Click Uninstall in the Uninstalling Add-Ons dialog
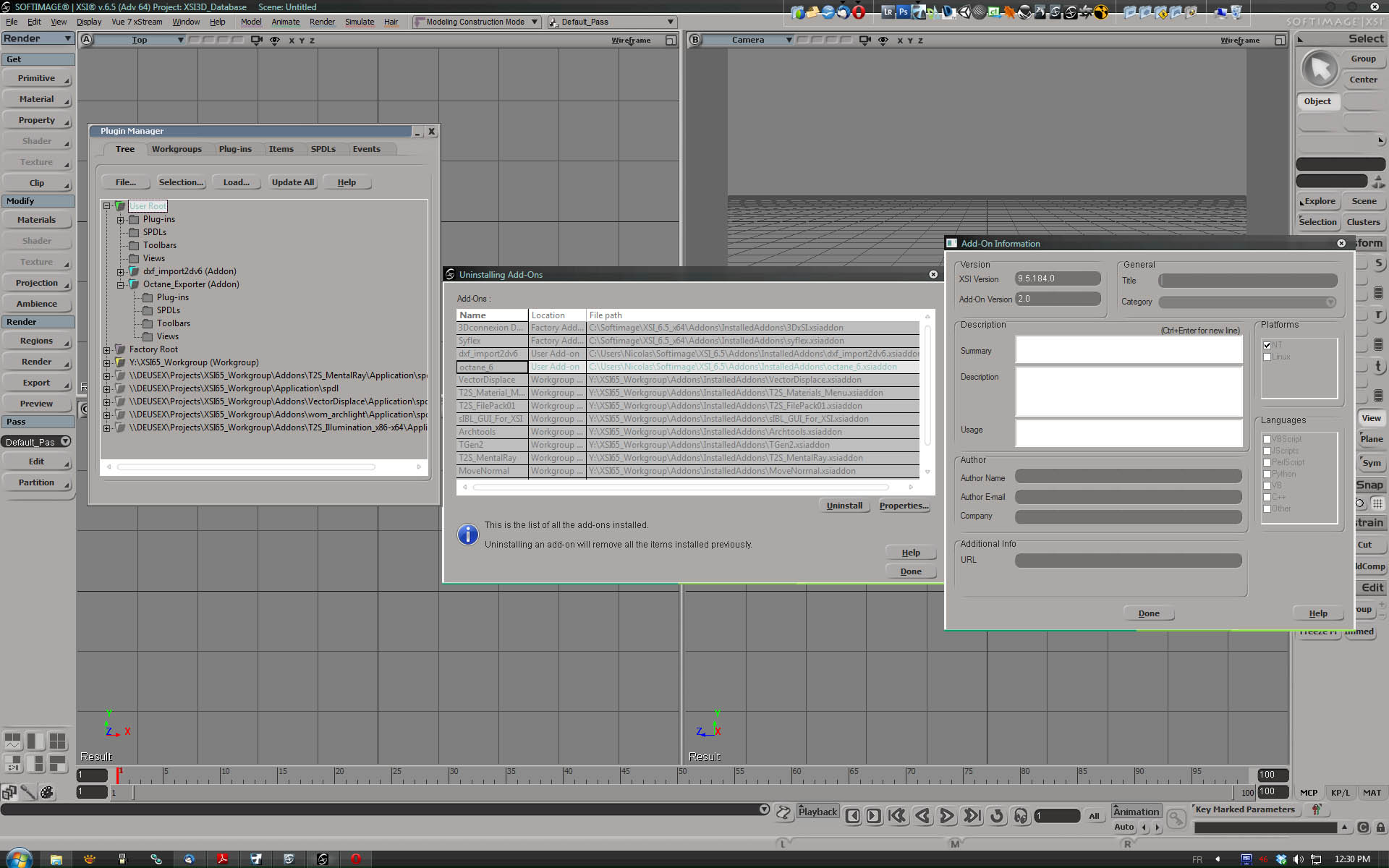Viewport: 1389px width, 868px height. point(844,506)
